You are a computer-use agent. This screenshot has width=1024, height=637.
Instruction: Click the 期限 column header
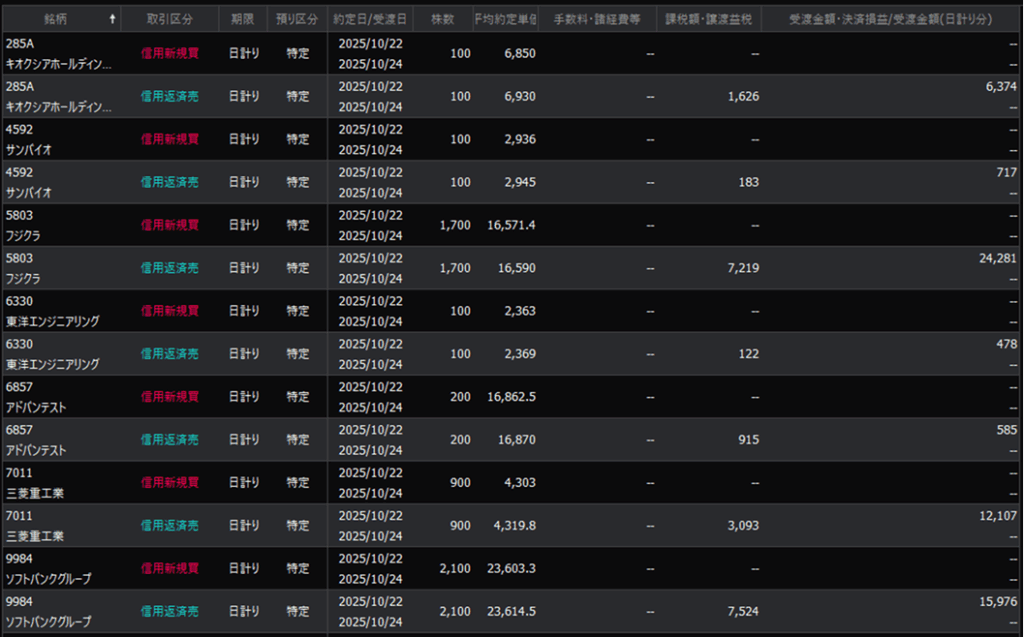click(243, 18)
